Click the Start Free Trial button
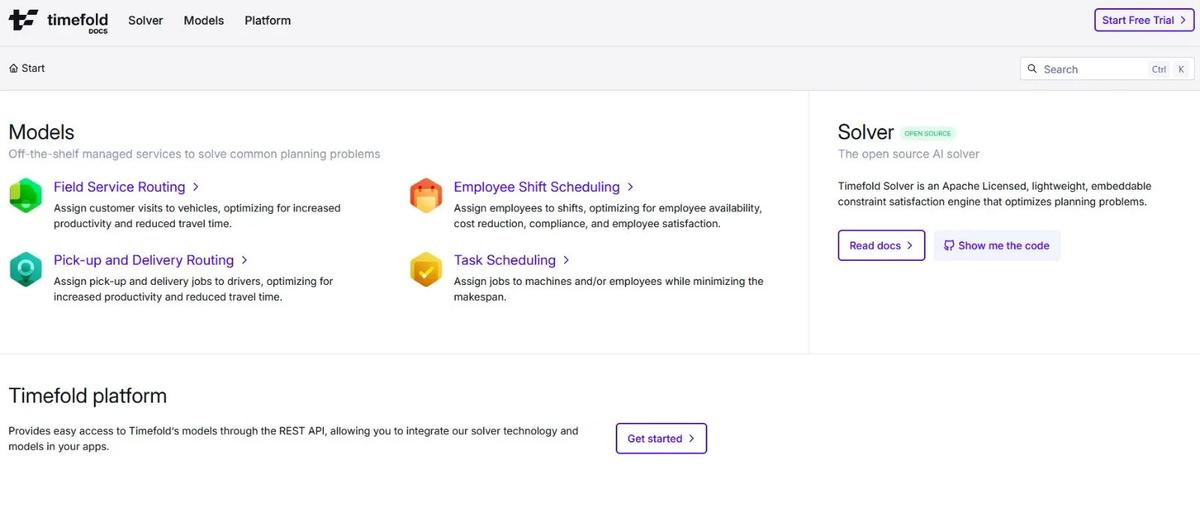 pos(1144,20)
